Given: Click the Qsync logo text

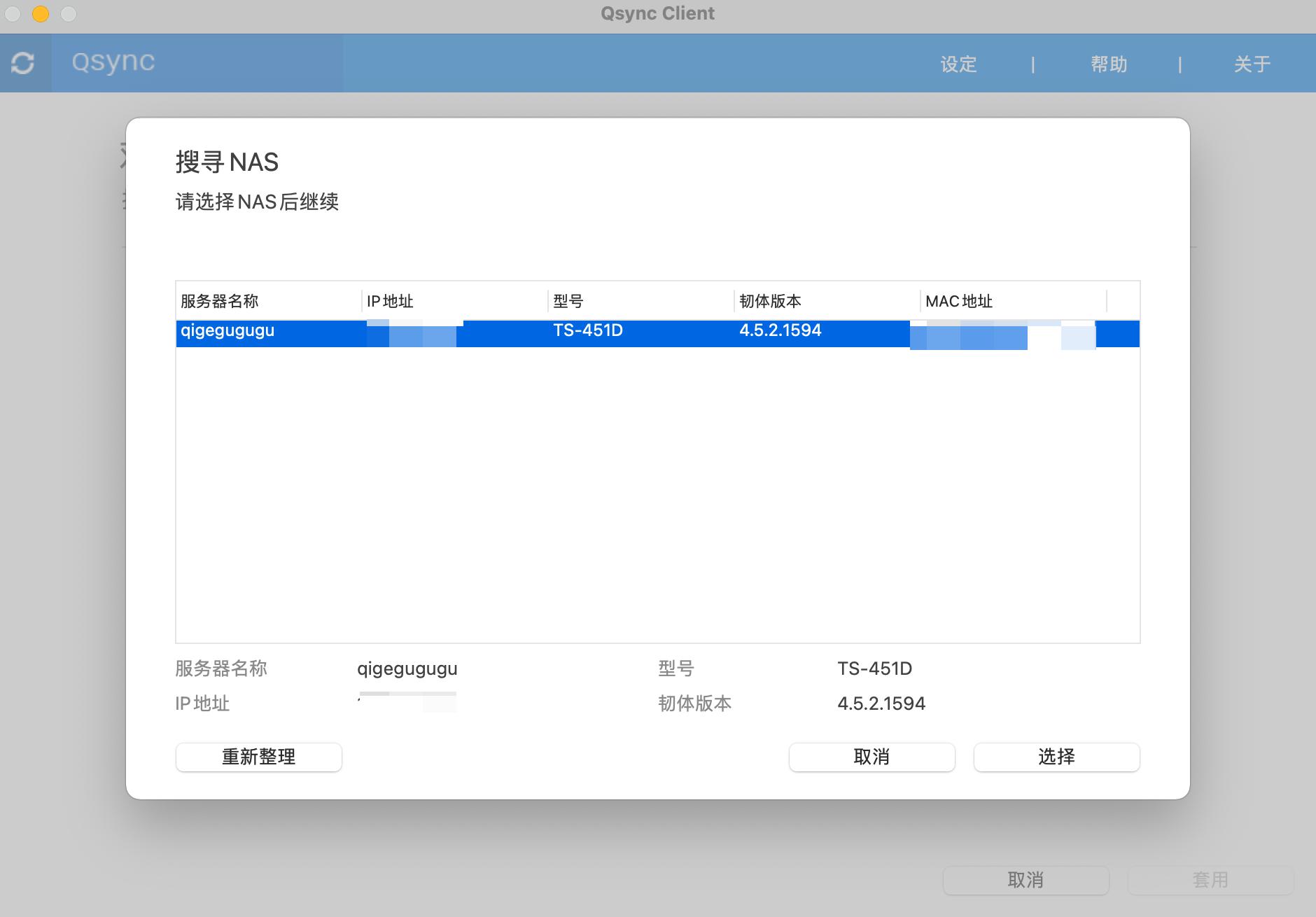Looking at the screenshot, I should tap(113, 62).
